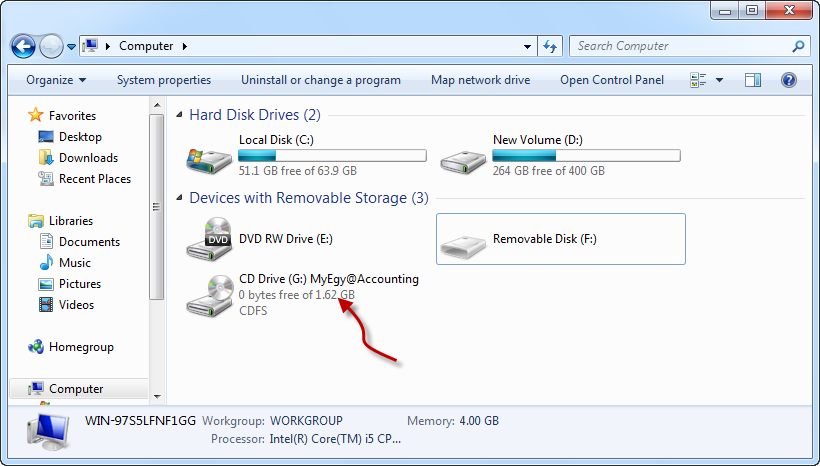
Task: Select the DVD RW Drive (E:) icon
Action: pos(209,239)
